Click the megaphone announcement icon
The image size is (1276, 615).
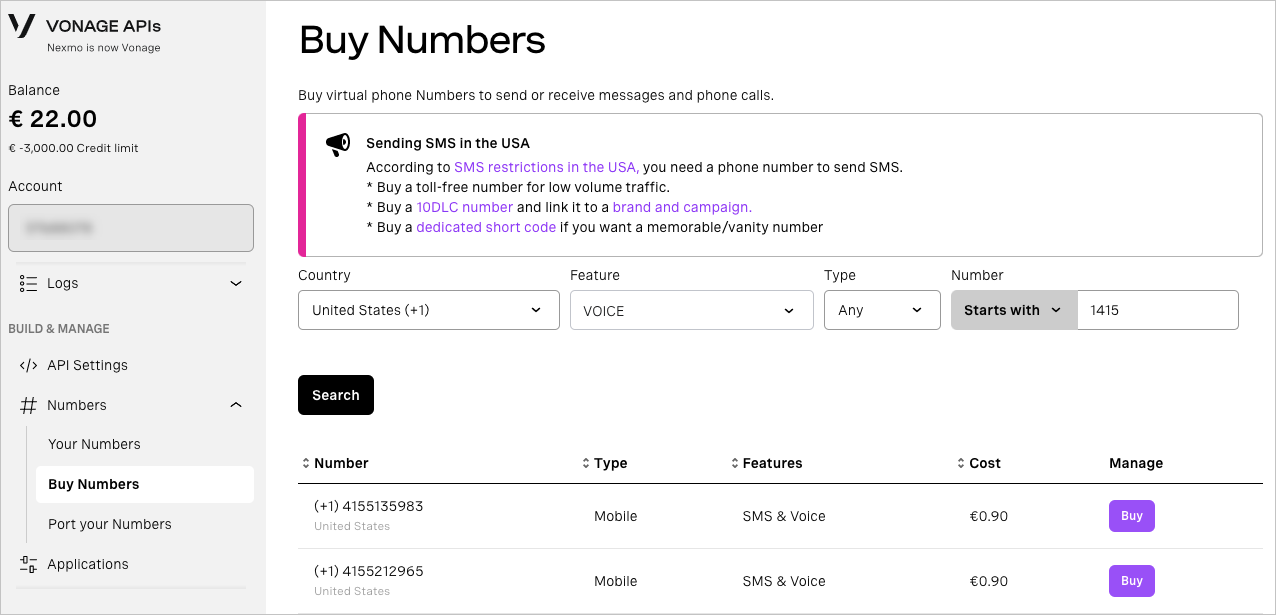coord(337,143)
